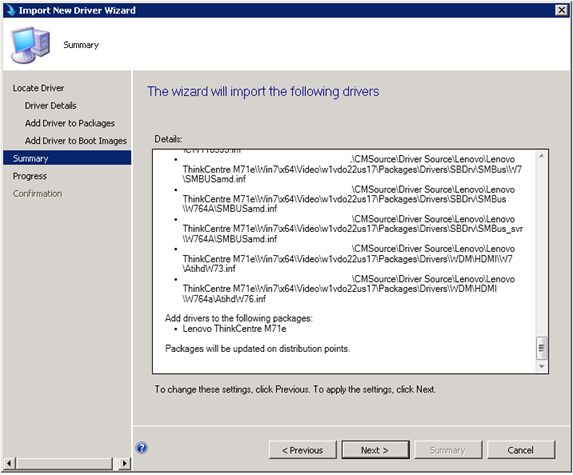
Task: Click the Lenovo ThinkCentre M71e package entry
Action: [234, 329]
